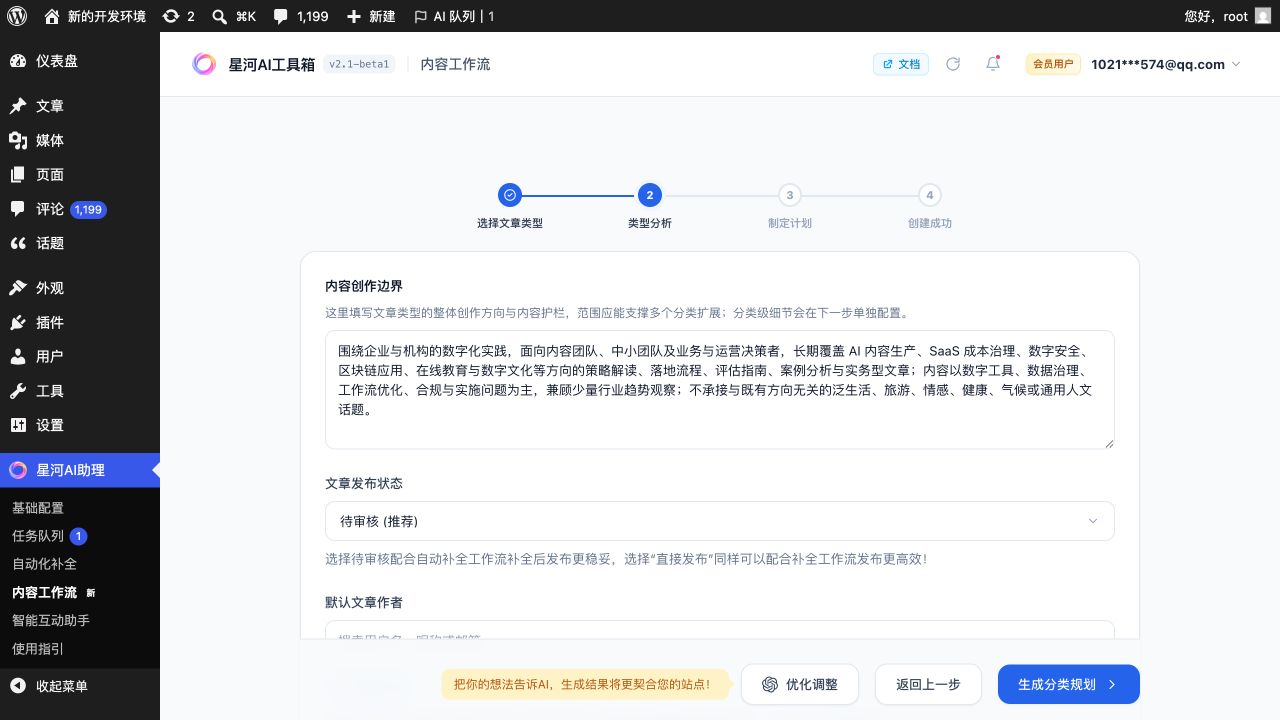Click the 外观 brush icon

point(18,288)
